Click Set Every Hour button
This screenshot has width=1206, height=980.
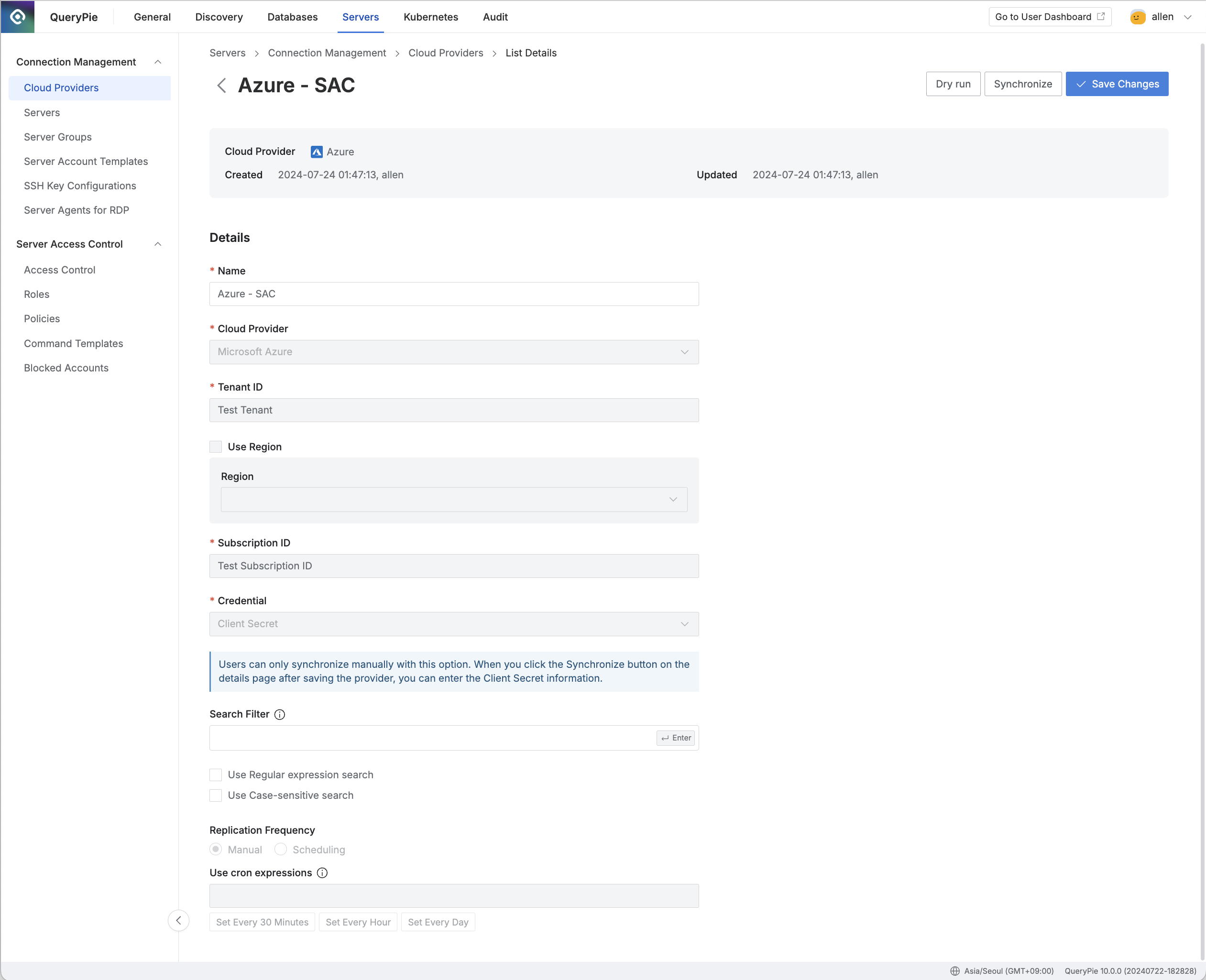tap(358, 922)
